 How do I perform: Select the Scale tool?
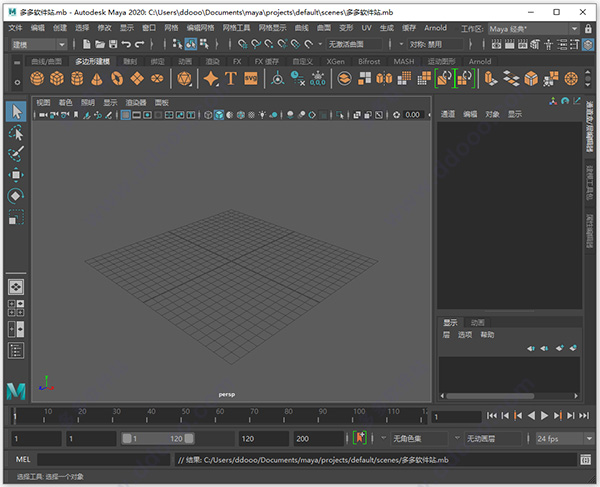point(16,219)
